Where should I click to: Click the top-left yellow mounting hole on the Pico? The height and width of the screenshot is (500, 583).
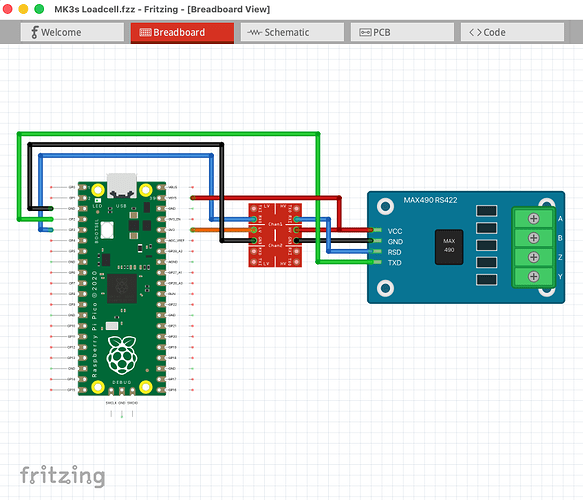(98, 190)
